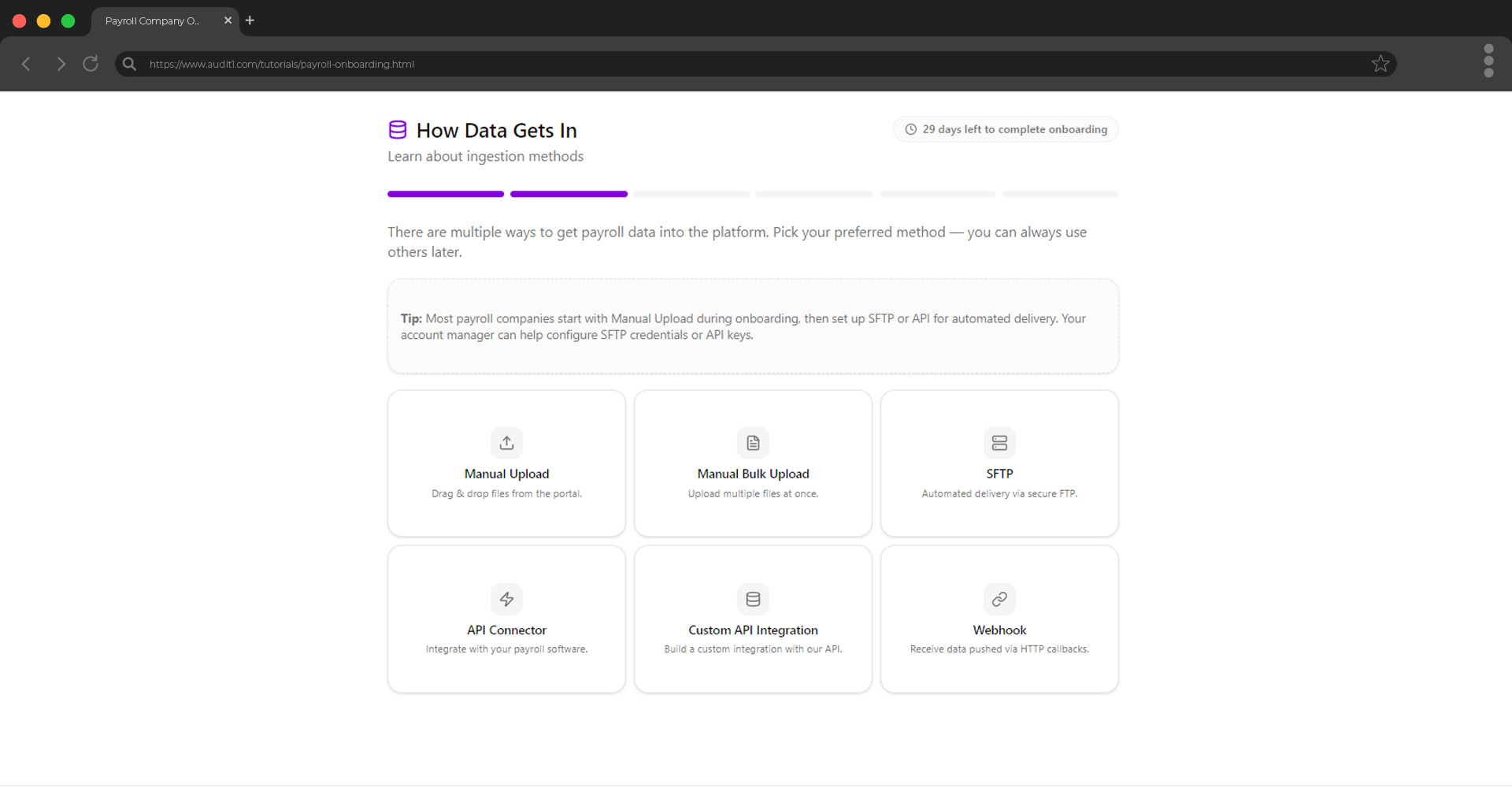Reload the page using the refresh icon

pos(91,64)
